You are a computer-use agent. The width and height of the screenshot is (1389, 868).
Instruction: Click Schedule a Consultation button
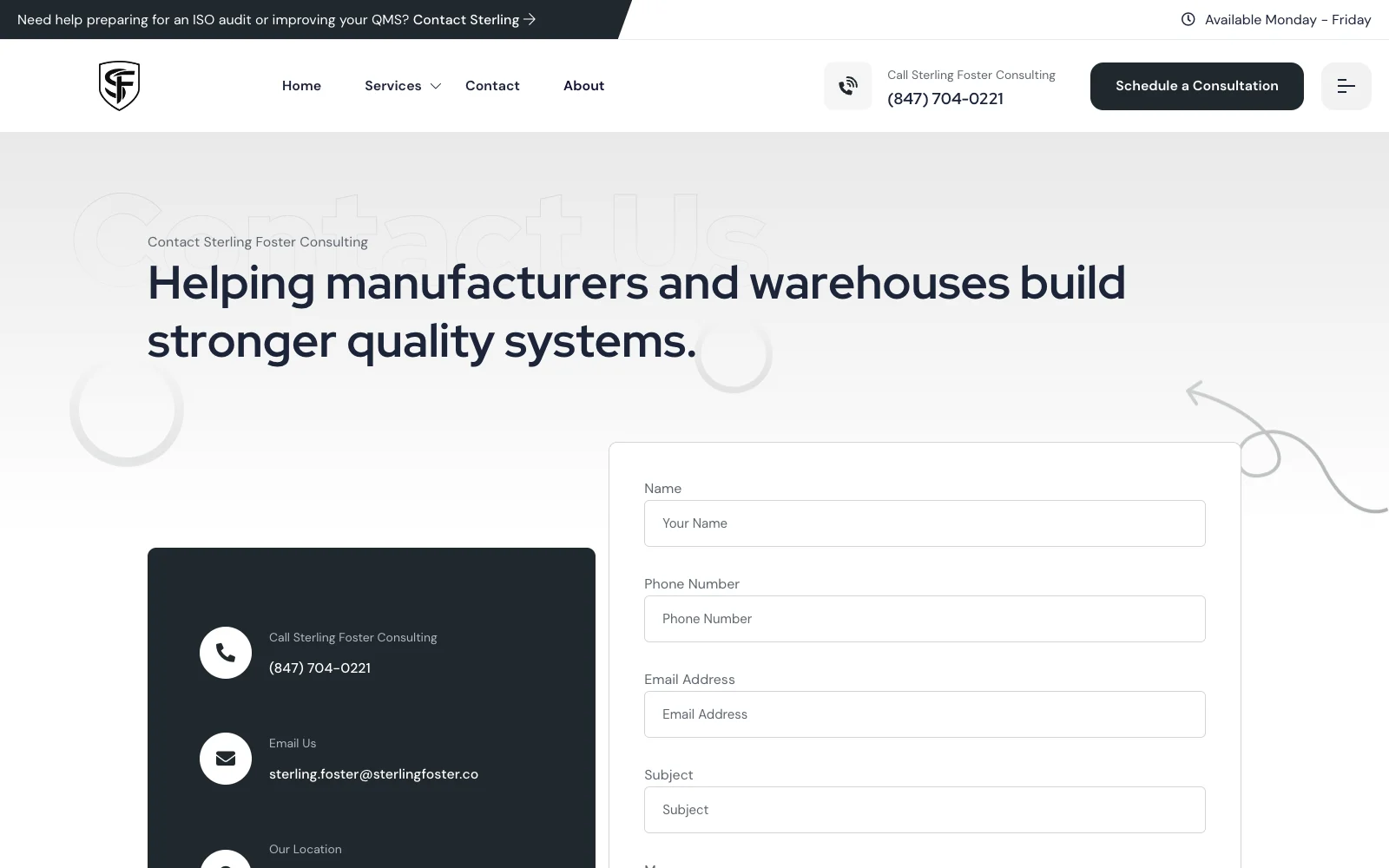point(1196,86)
